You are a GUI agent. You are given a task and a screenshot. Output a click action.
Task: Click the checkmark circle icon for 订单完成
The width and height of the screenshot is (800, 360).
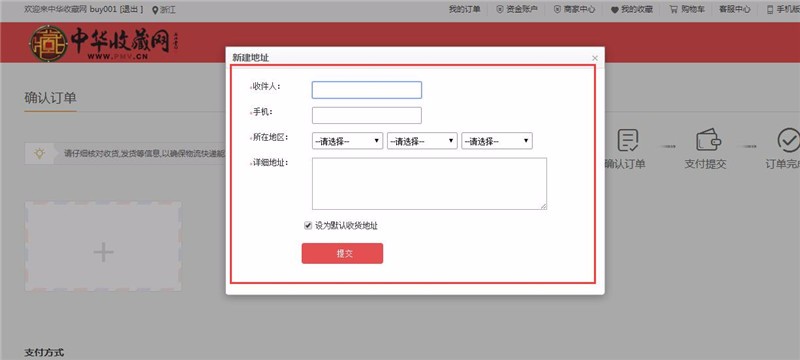tap(789, 140)
